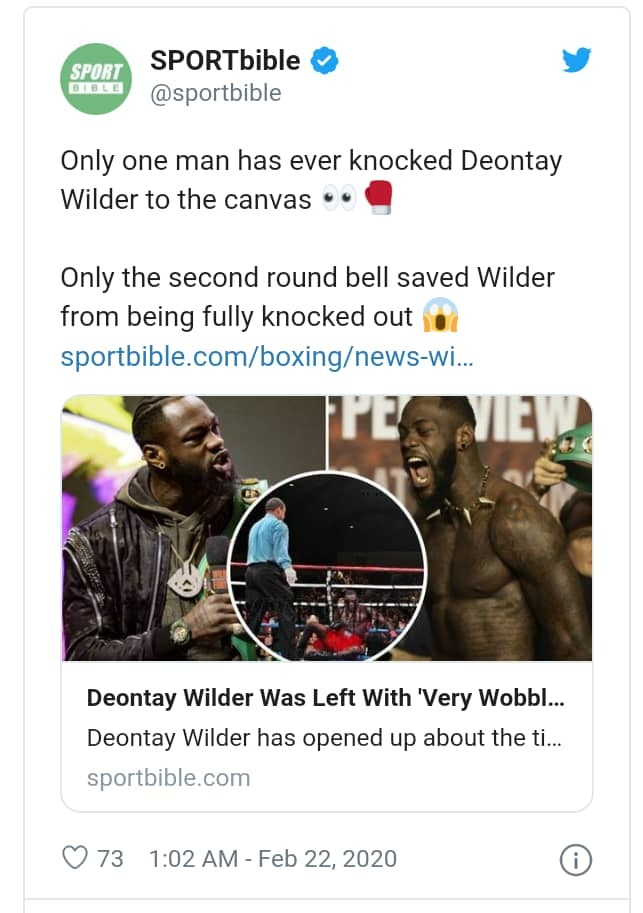
Task: Open the tweet info circle icon
Action: pos(575,859)
